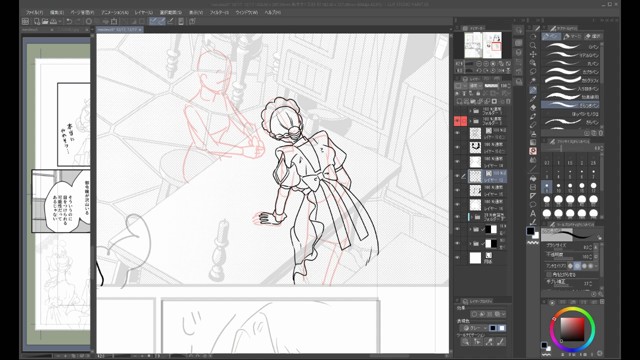
Task: Expand the top folder layer in Layer panel
Action: pyautogui.click(x=470, y=111)
